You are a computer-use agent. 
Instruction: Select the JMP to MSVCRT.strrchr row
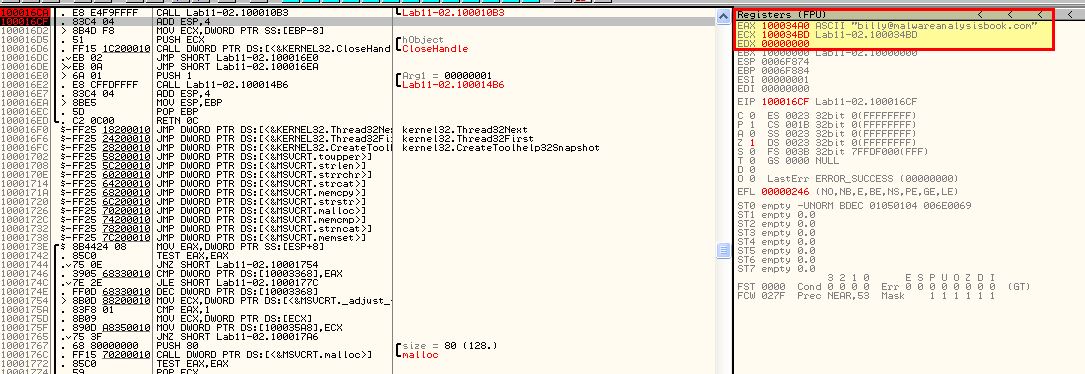click(264, 175)
